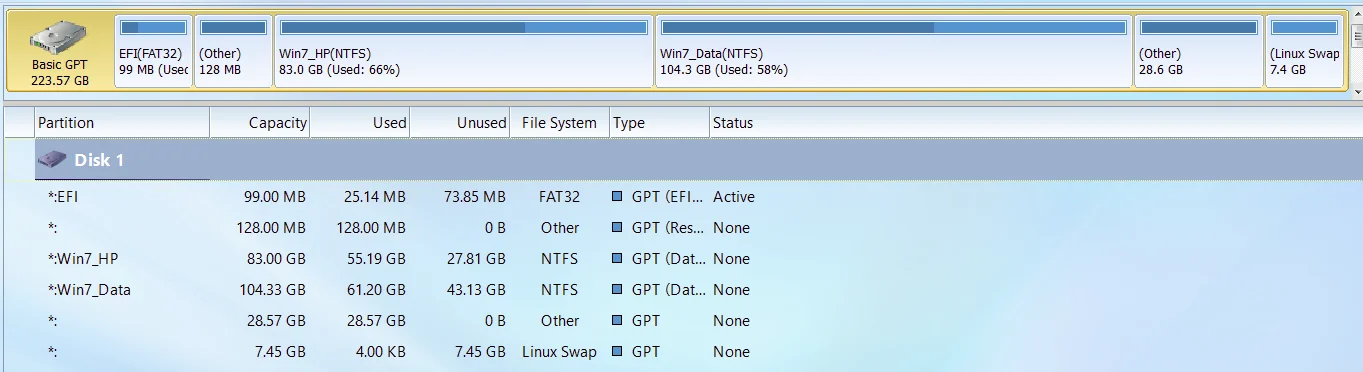Click the FAT32 file system cell
The height and width of the screenshot is (372, 1363).
(559, 197)
